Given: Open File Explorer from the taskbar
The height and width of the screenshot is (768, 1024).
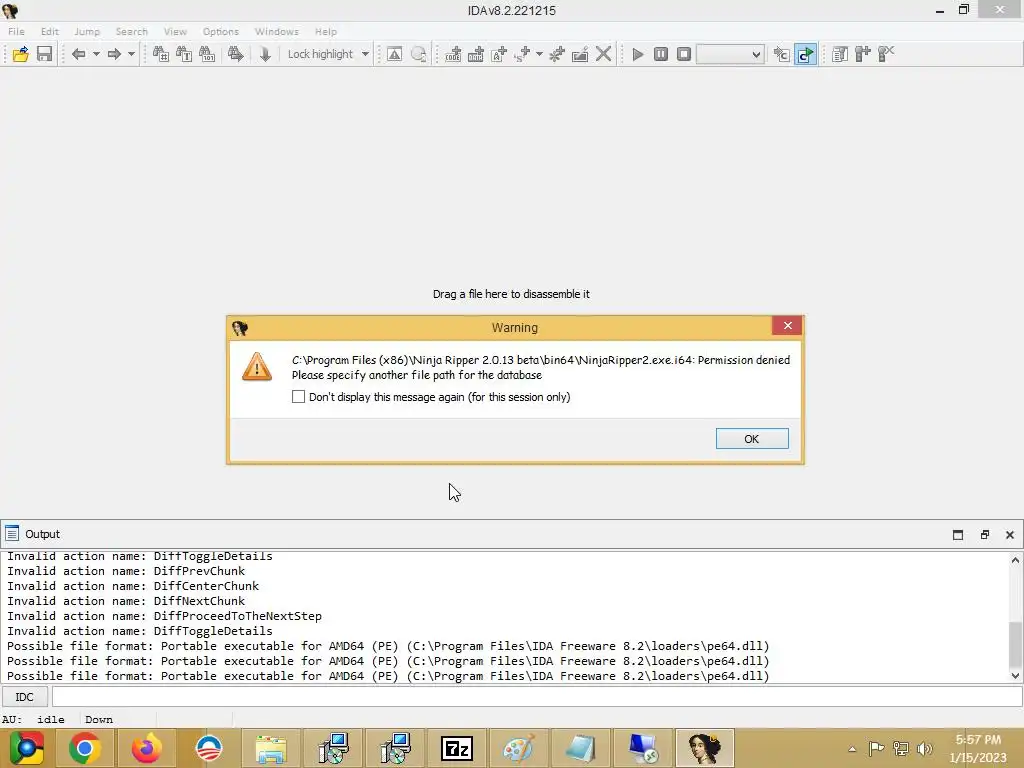Looking at the screenshot, I should [270, 748].
